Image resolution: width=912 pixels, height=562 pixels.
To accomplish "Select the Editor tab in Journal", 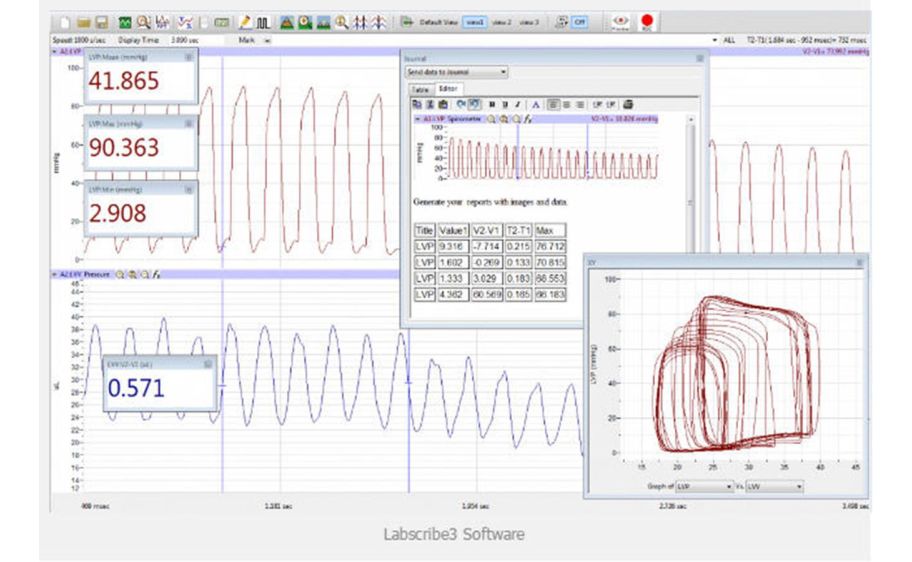I will click(448, 89).
